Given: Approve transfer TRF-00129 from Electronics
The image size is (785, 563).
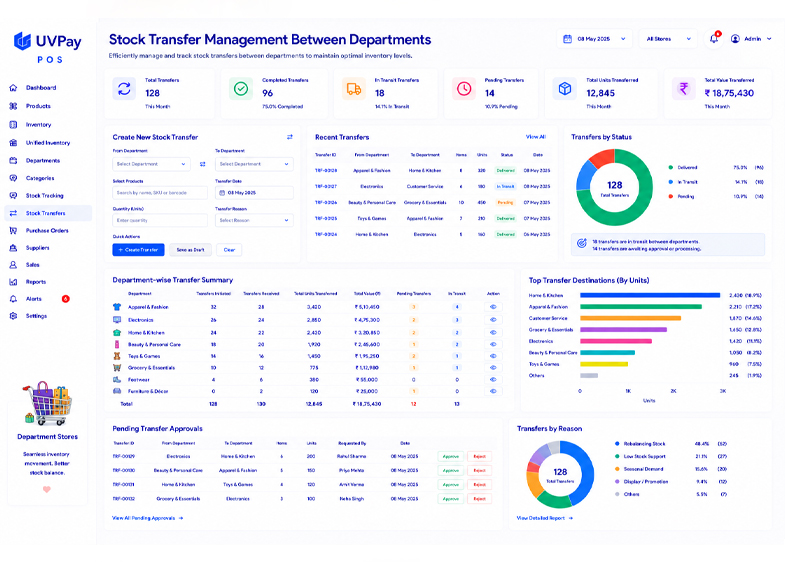Looking at the screenshot, I should click(x=451, y=456).
